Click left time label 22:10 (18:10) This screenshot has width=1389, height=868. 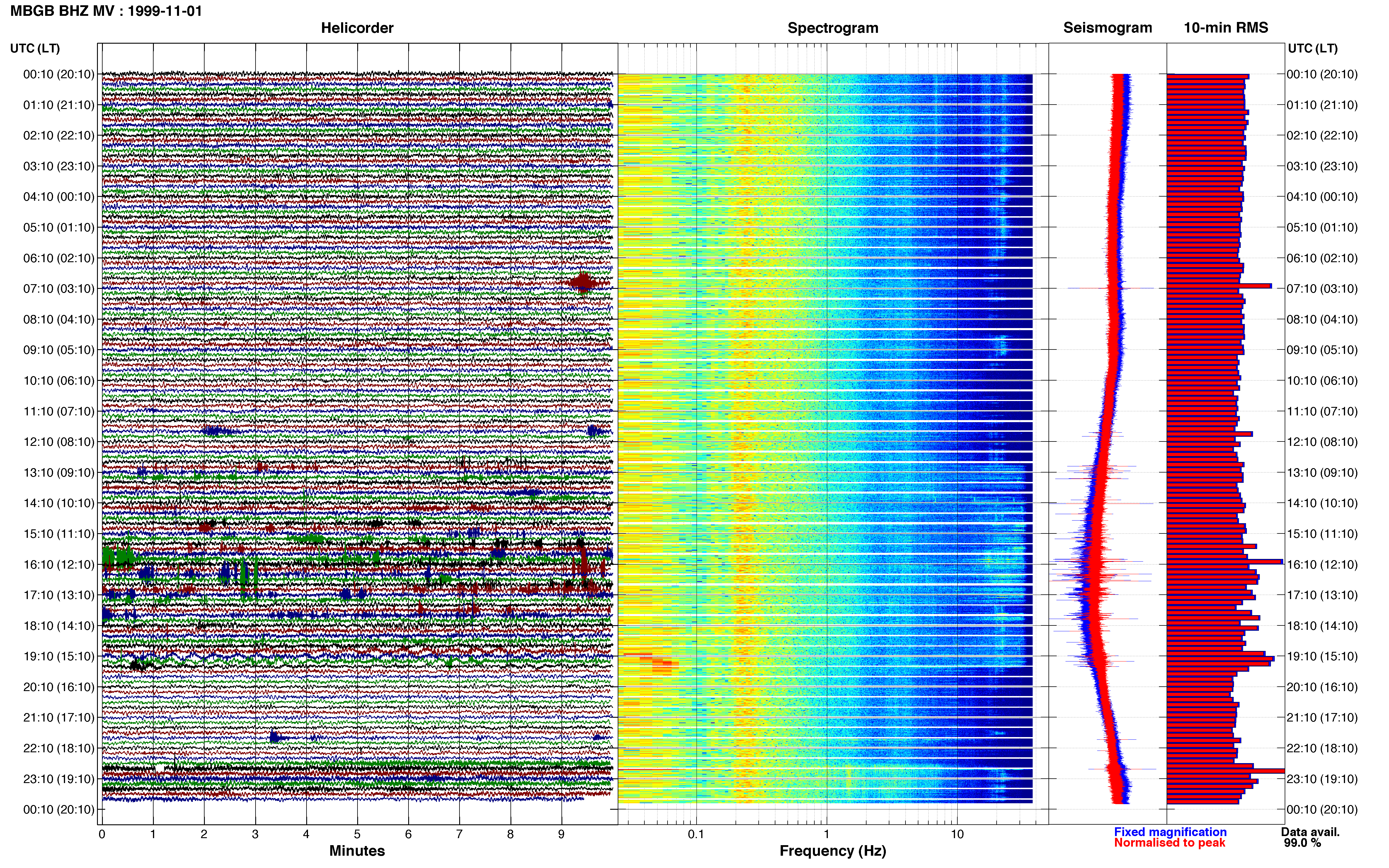click(59, 748)
